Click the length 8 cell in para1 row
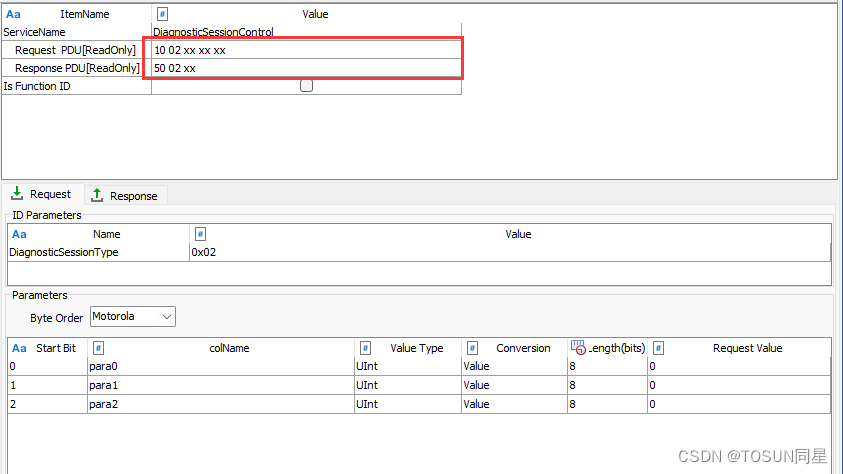 click(x=607, y=385)
